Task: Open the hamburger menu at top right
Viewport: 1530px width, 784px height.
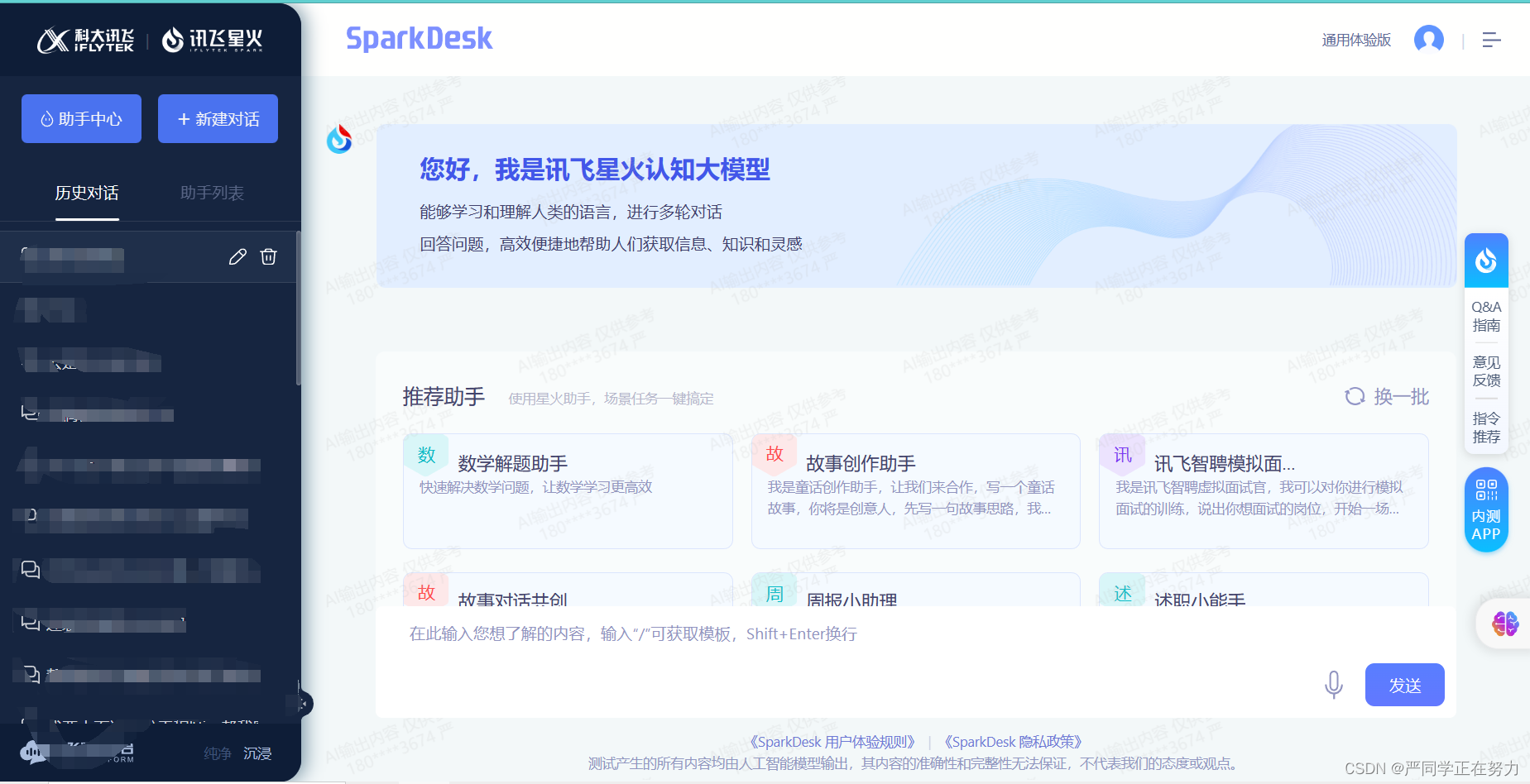Action: pos(1491,40)
